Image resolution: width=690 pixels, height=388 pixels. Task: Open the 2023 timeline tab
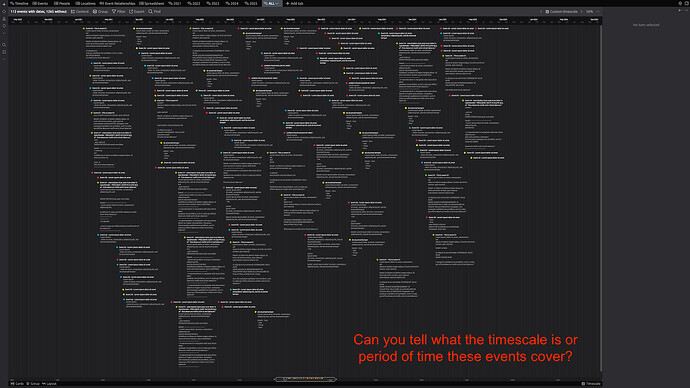pos(213,3)
